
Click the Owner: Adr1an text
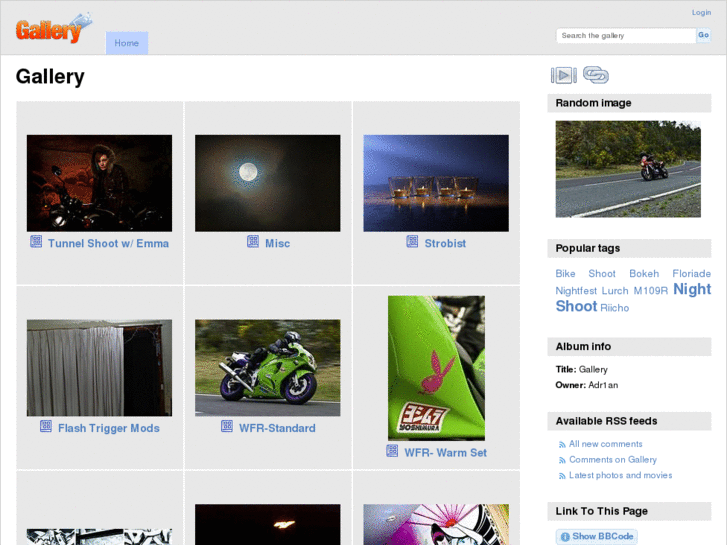tap(587, 385)
